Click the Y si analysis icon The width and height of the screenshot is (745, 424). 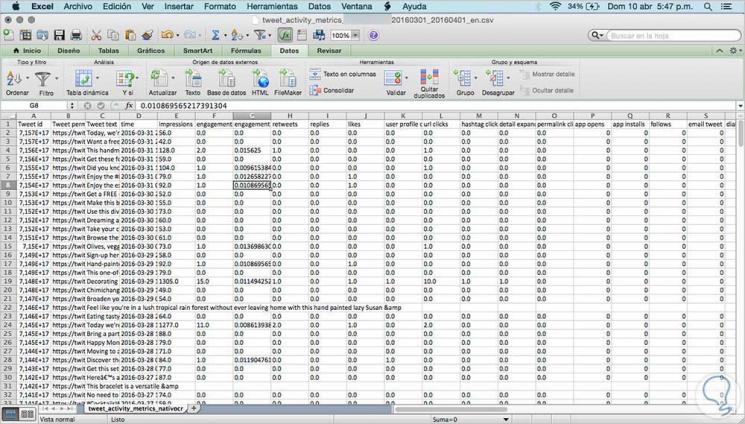pos(125,79)
